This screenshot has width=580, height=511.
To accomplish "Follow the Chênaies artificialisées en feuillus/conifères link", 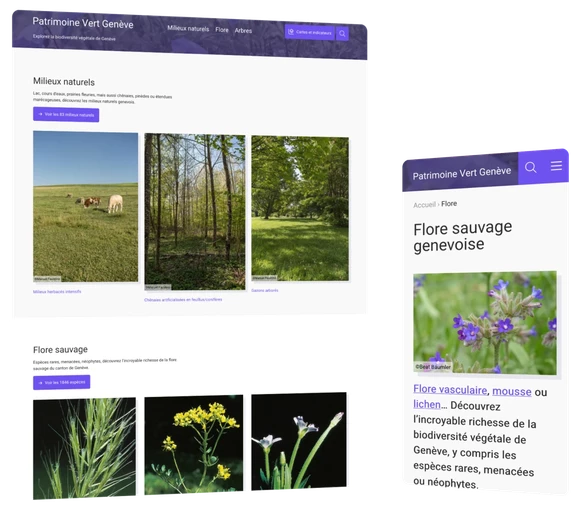I will click(x=183, y=300).
